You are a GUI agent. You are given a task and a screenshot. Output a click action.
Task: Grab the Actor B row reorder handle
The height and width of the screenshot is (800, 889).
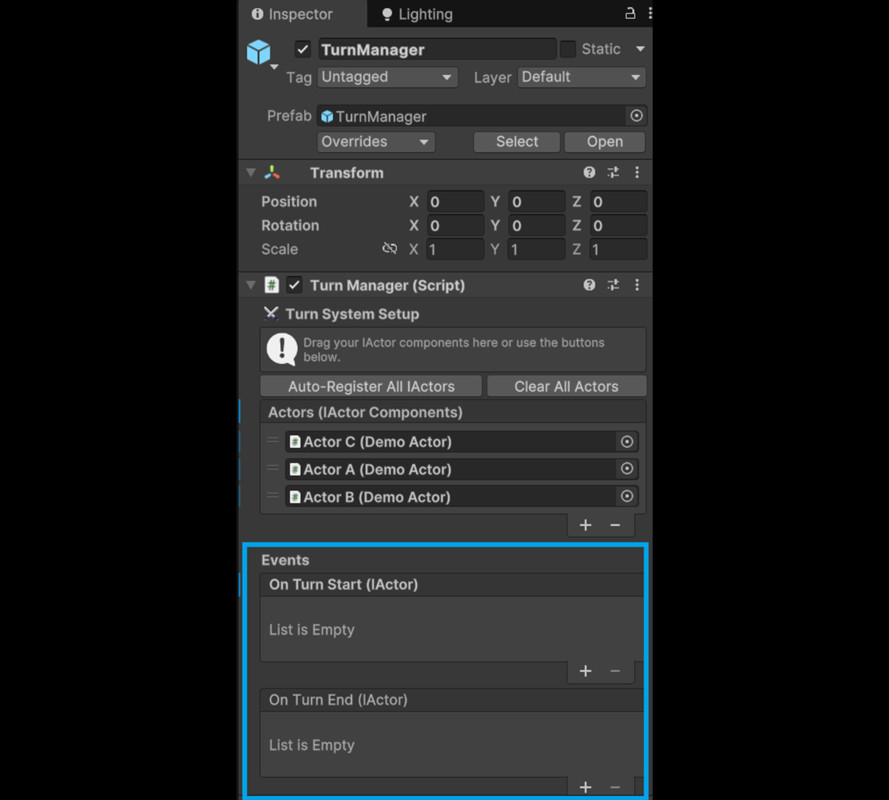[x=273, y=496]
